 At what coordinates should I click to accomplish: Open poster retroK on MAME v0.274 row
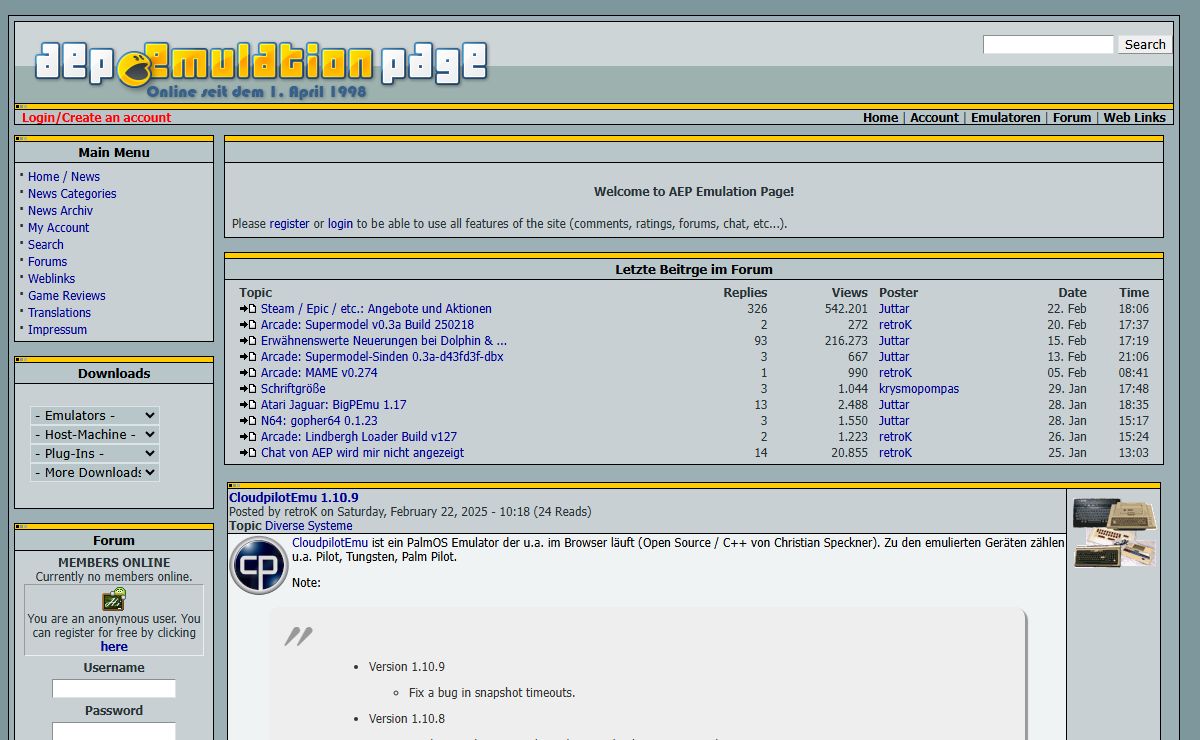click(x=895, y=373)
